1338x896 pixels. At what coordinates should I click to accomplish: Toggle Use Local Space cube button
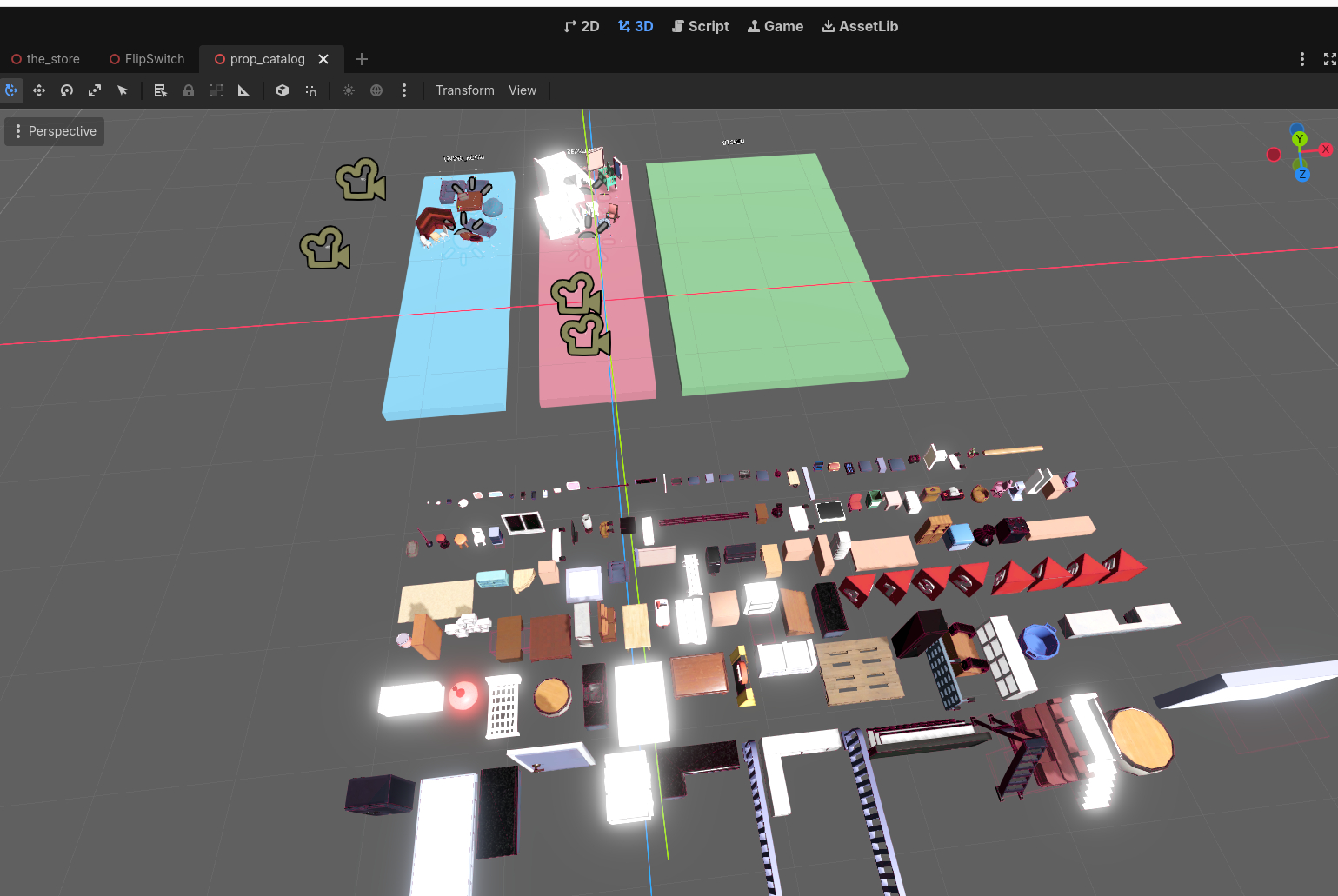[283, 90]
